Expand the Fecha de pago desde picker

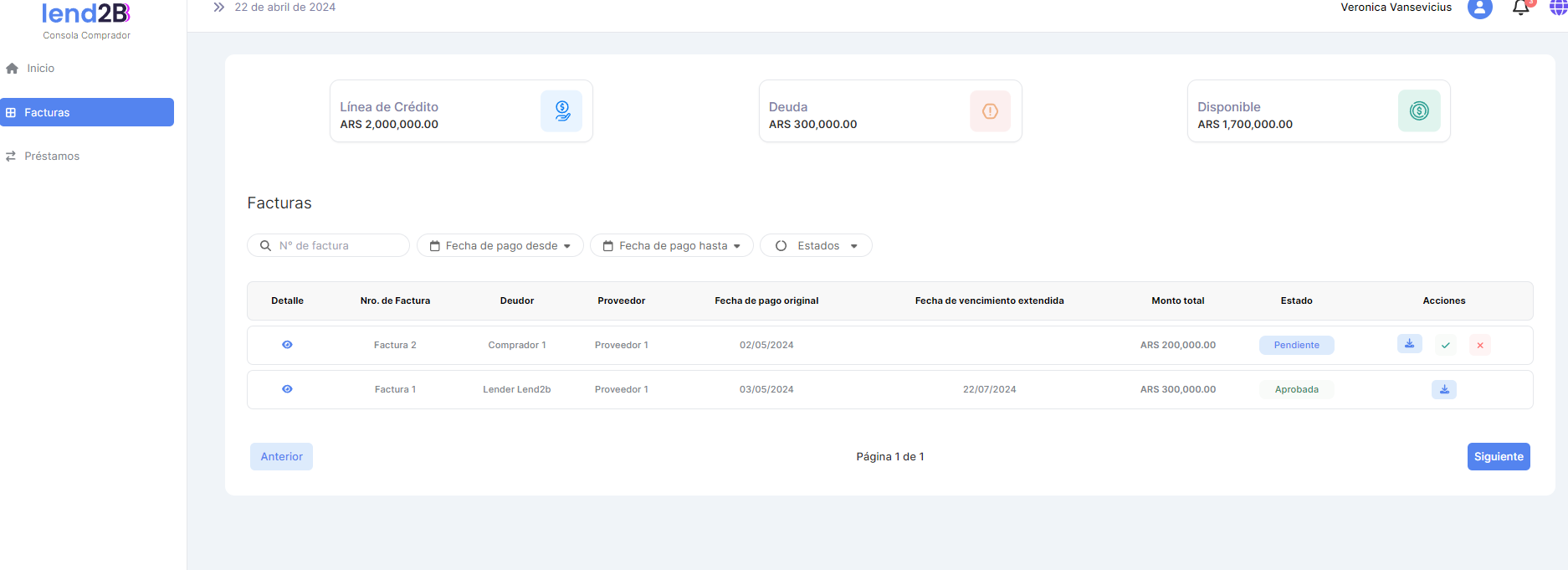pos(500,245)
